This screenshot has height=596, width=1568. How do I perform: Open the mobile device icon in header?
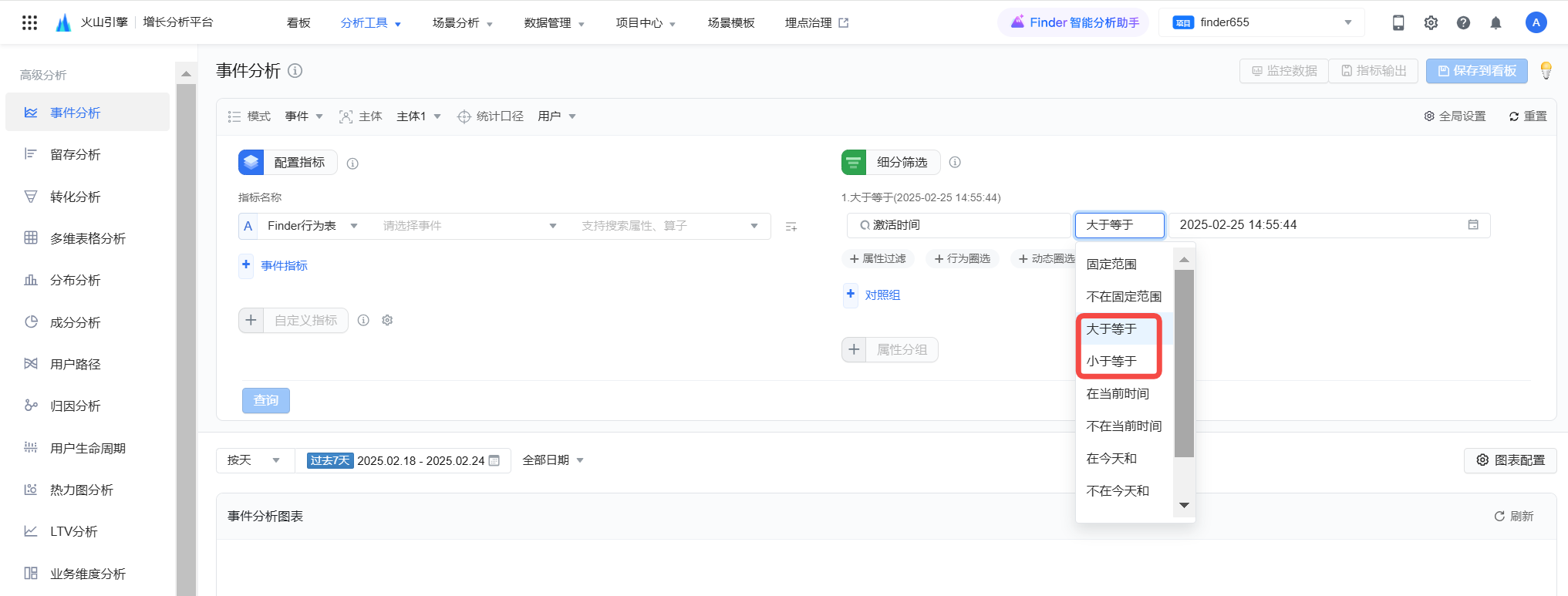click(x=1398, y=22)
